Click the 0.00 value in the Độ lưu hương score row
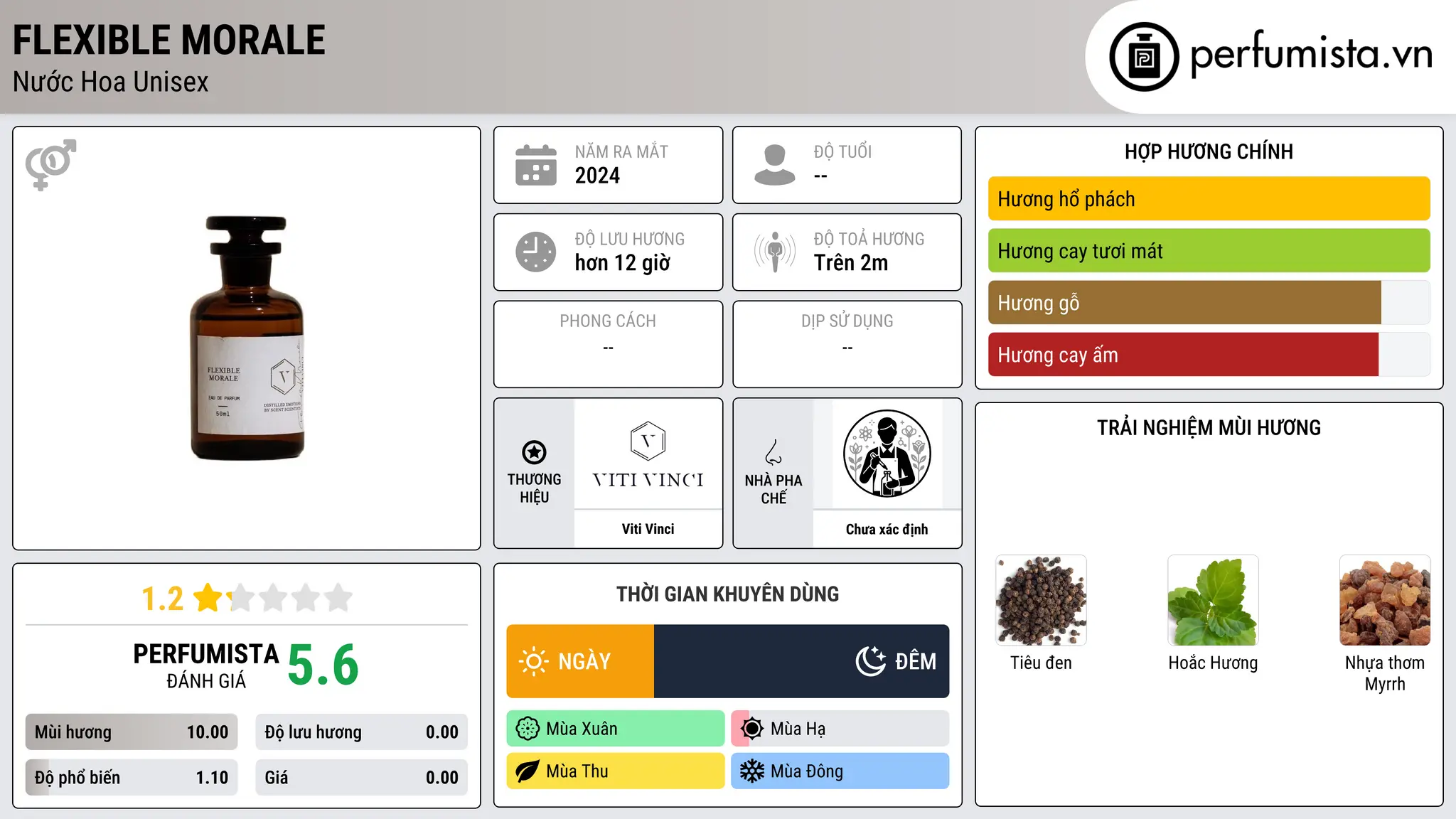The width and height of the screenshot is (1456, 819). click(442, 732)
